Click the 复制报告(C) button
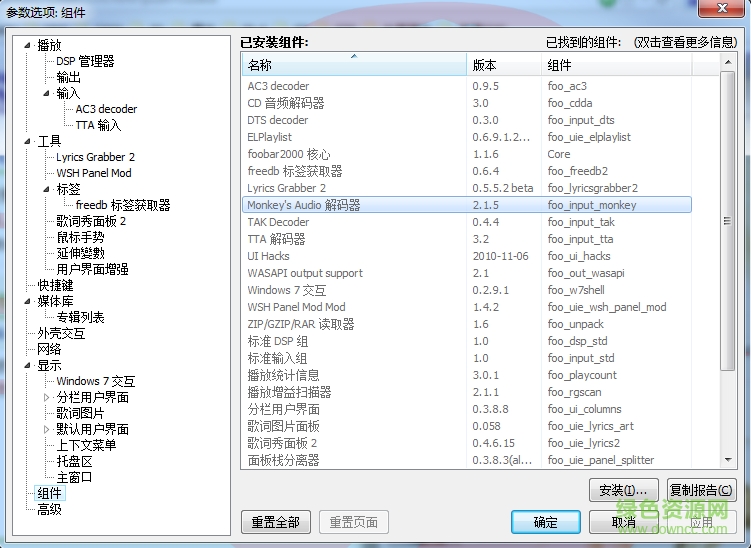751x548 pixels. 701,490
